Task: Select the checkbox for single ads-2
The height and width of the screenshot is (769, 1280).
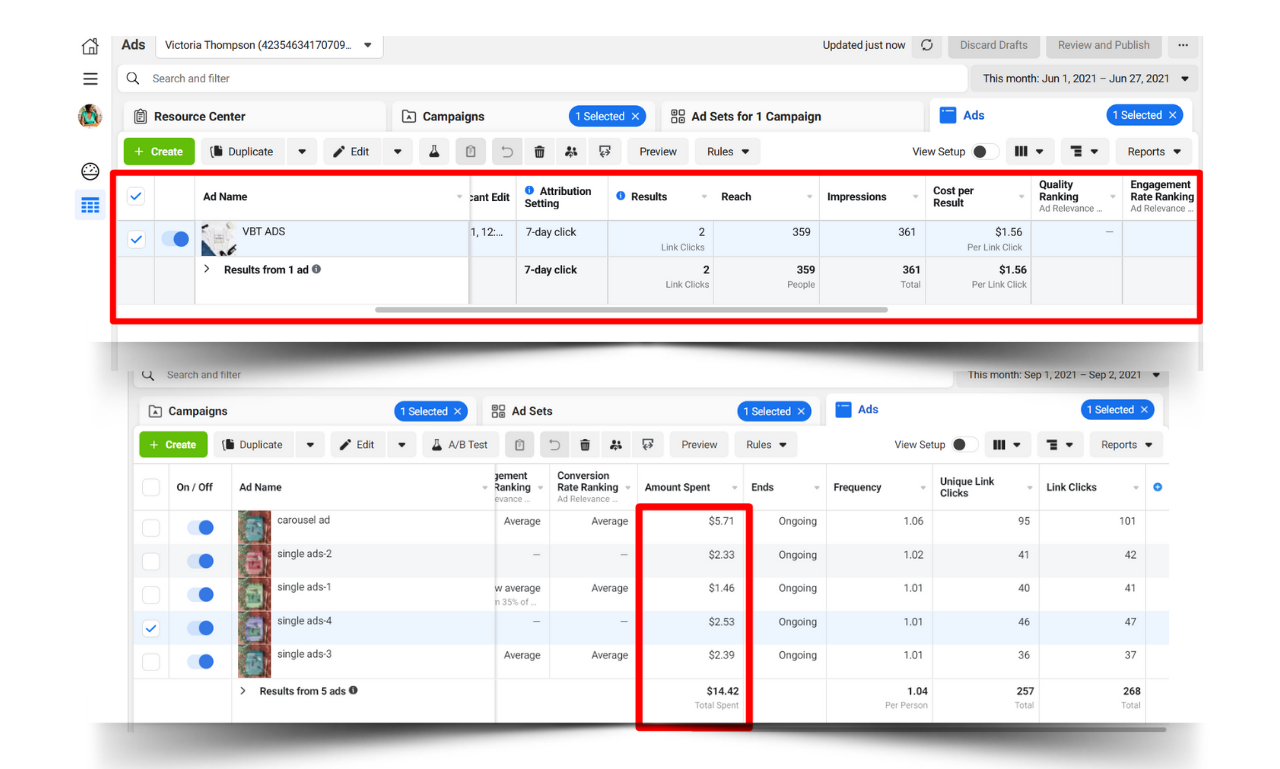Action: (151, 561)
